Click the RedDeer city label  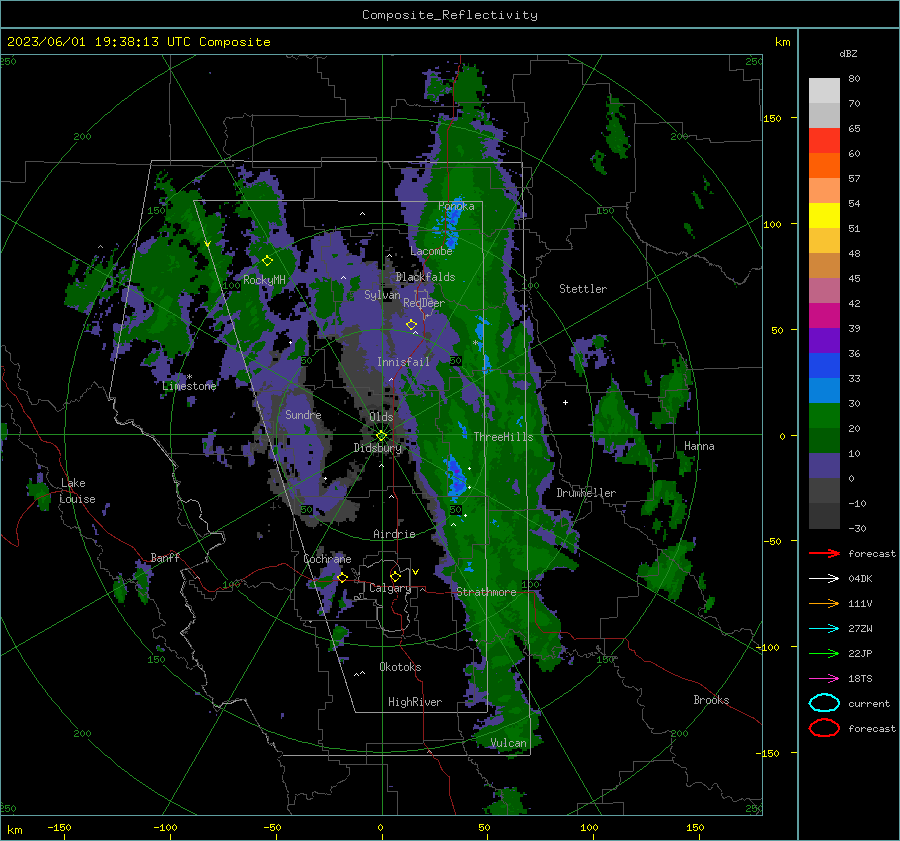point(424,303)
